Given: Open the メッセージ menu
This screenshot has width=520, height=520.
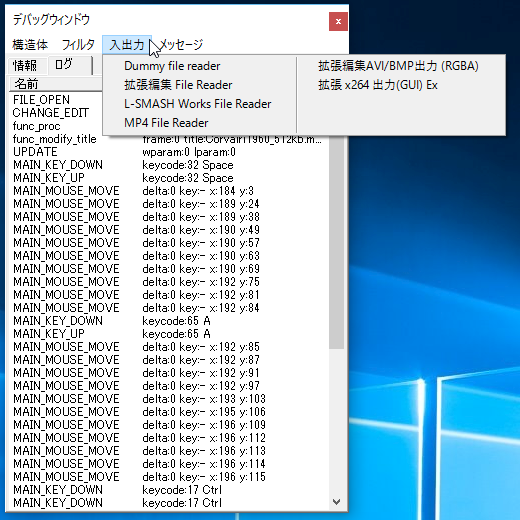Looking at the screenshot, I should coord(181,44).
